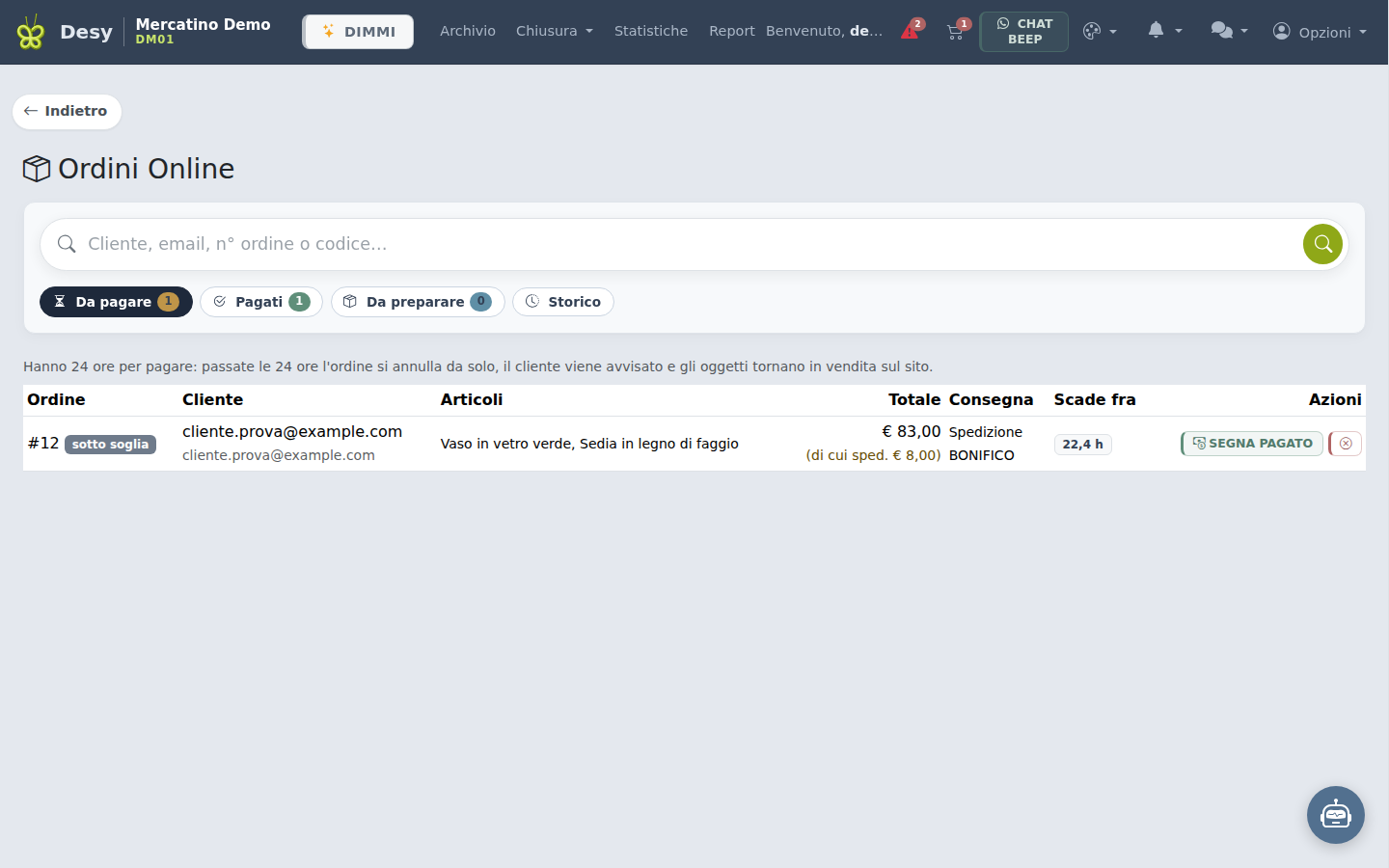This screenshot has height=868, width=1389.
Task: Click the 22,4 h expiry badge
Action: click(x=1082, y=445)
